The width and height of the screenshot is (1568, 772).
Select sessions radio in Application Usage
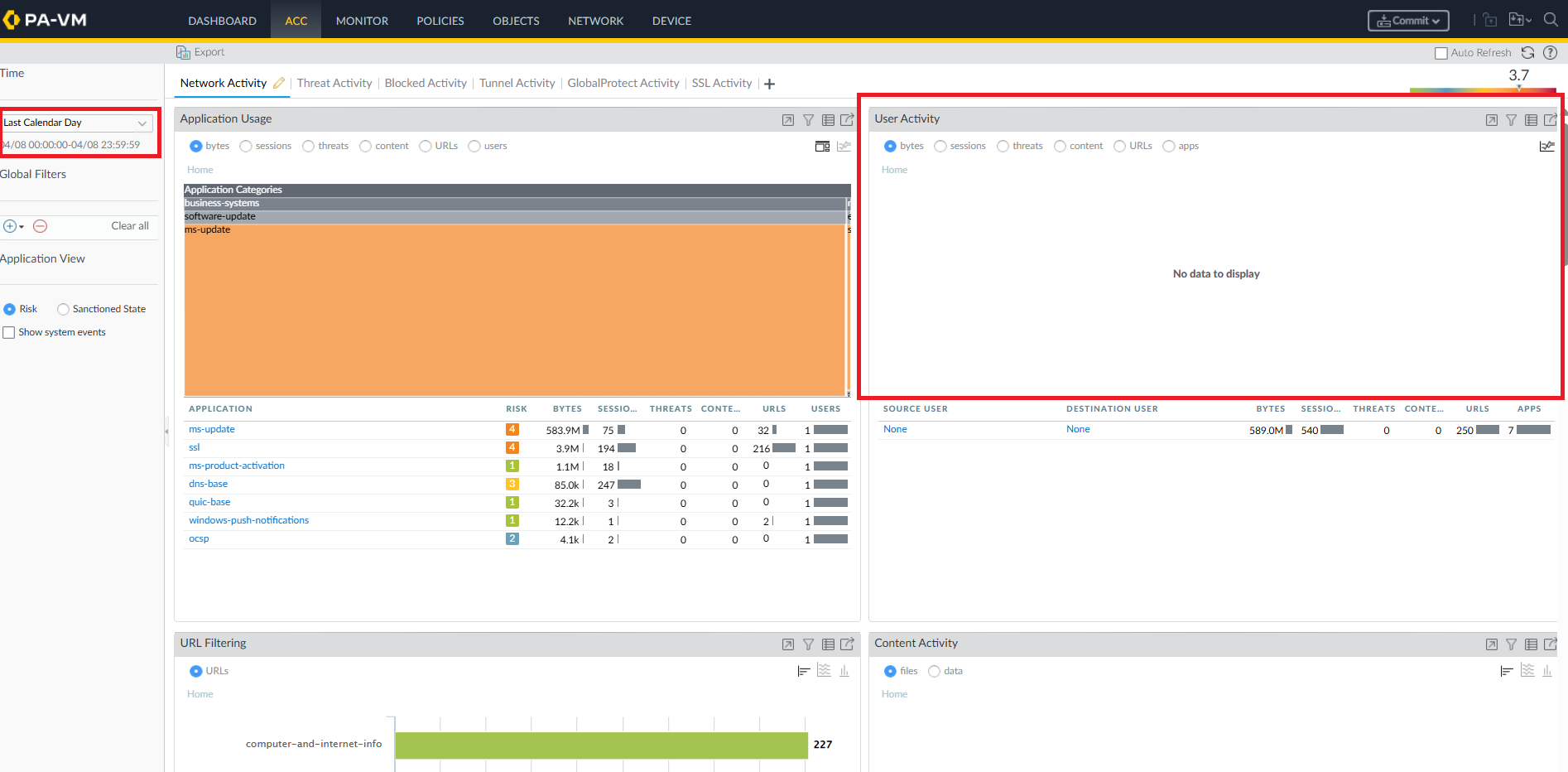tap(246, 147)
